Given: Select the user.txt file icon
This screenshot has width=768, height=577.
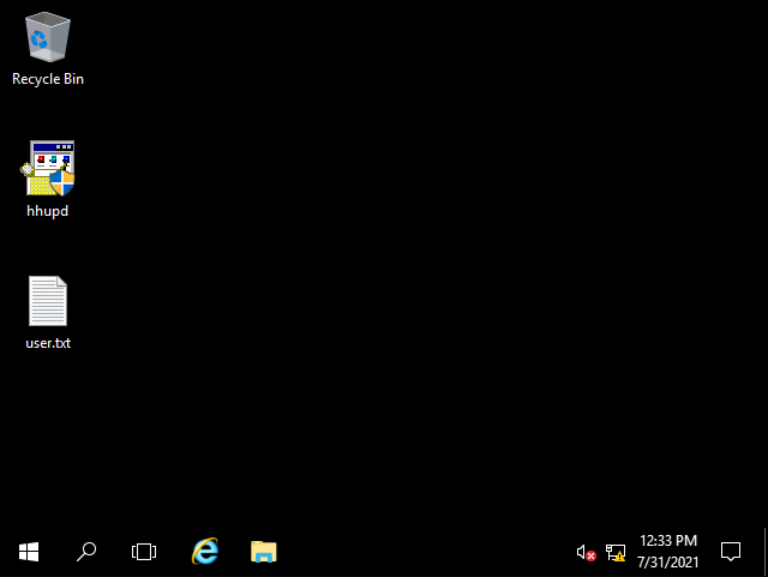Looking at the screenshot, I should point(48,301).
